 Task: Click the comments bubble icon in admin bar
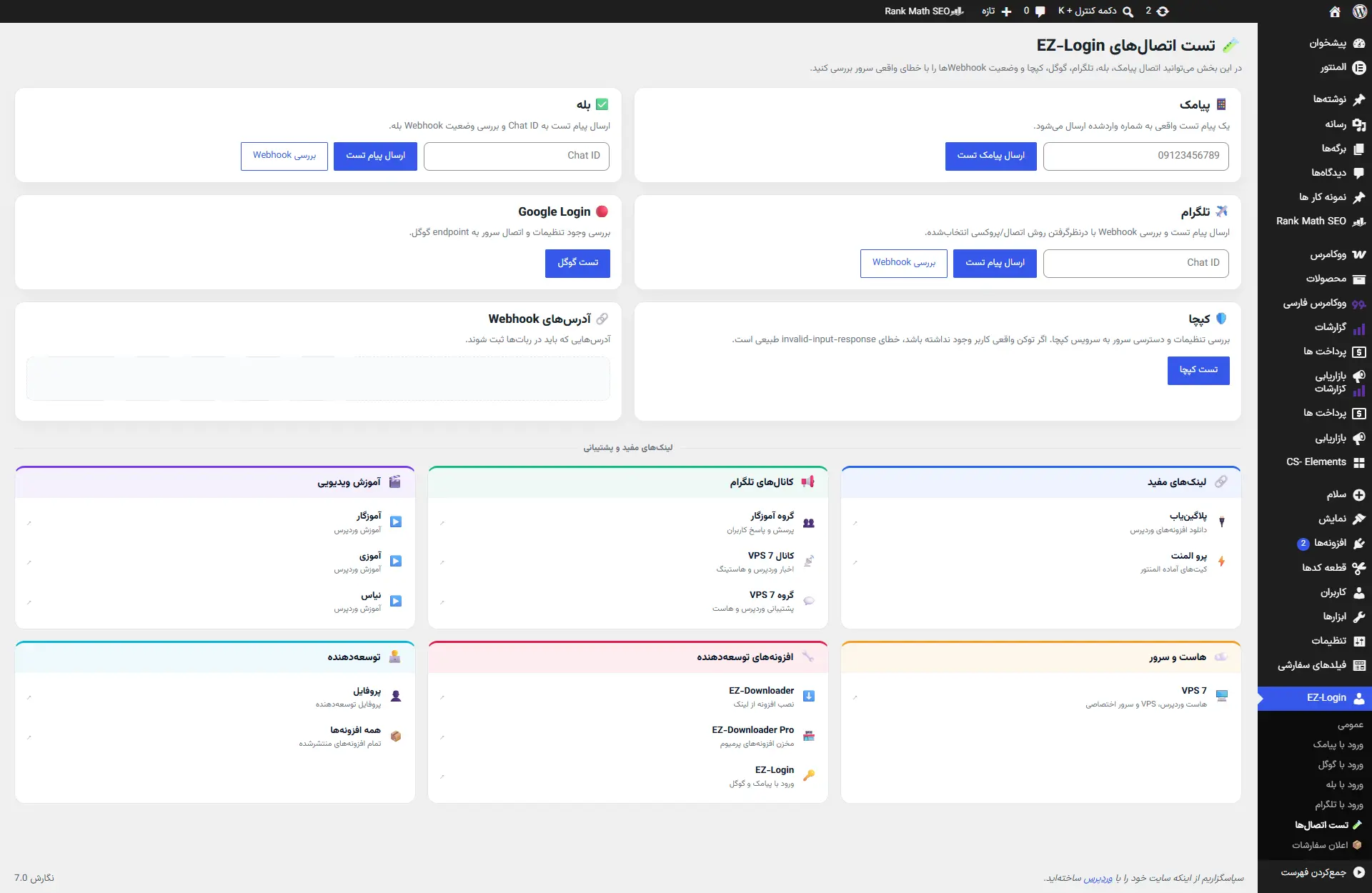coord(1040,11)
